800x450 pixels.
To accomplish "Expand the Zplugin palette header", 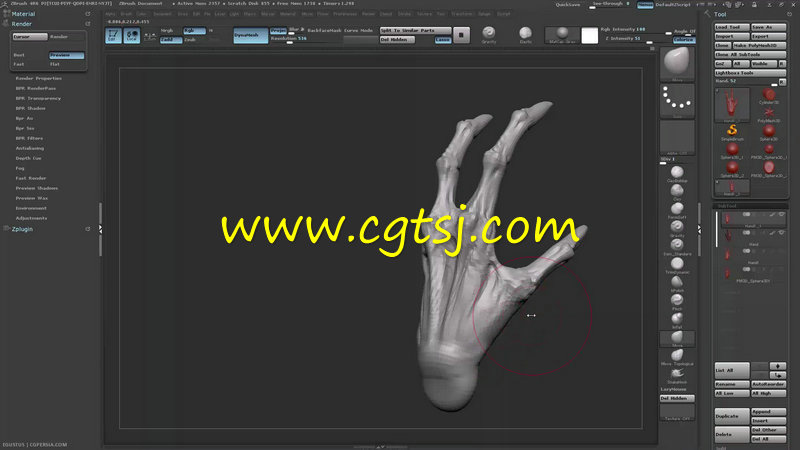I will [22, 230].
